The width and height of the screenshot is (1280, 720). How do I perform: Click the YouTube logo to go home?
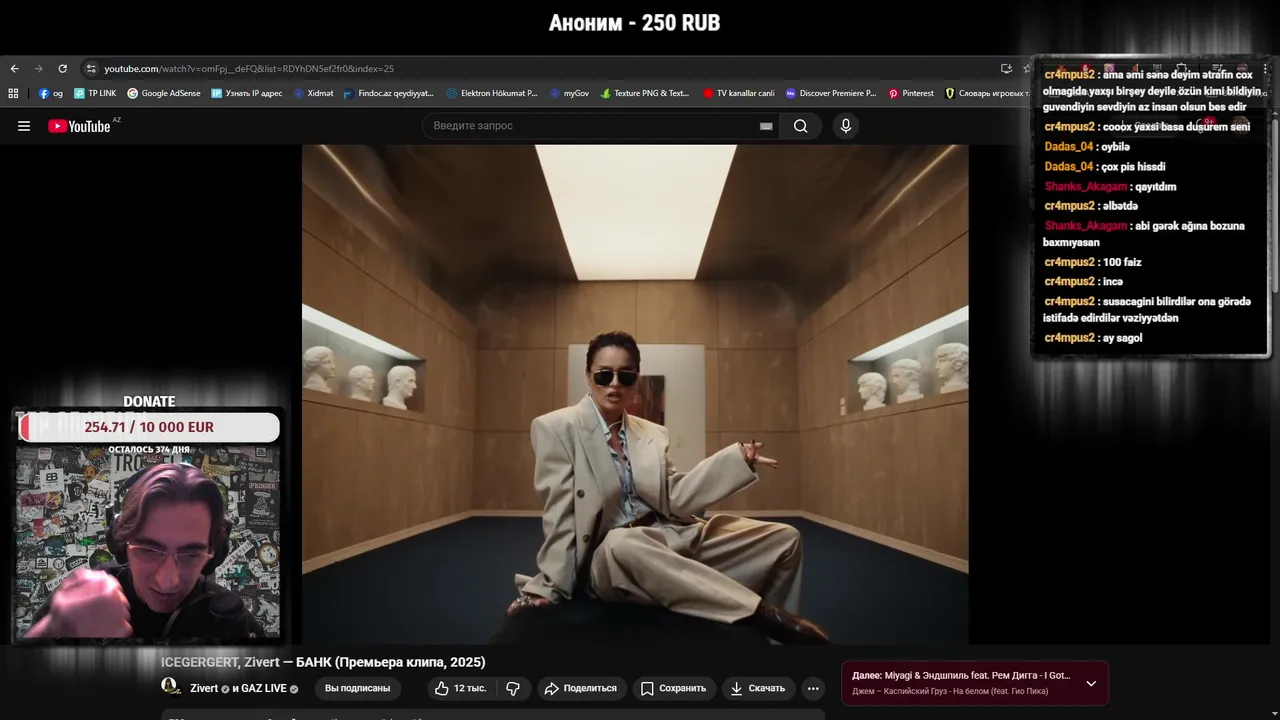(x=79, y=126)
